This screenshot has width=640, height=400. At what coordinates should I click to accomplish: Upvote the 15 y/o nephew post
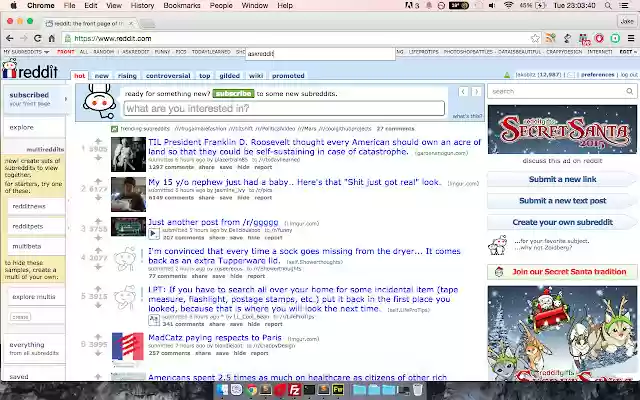(98, 181)
